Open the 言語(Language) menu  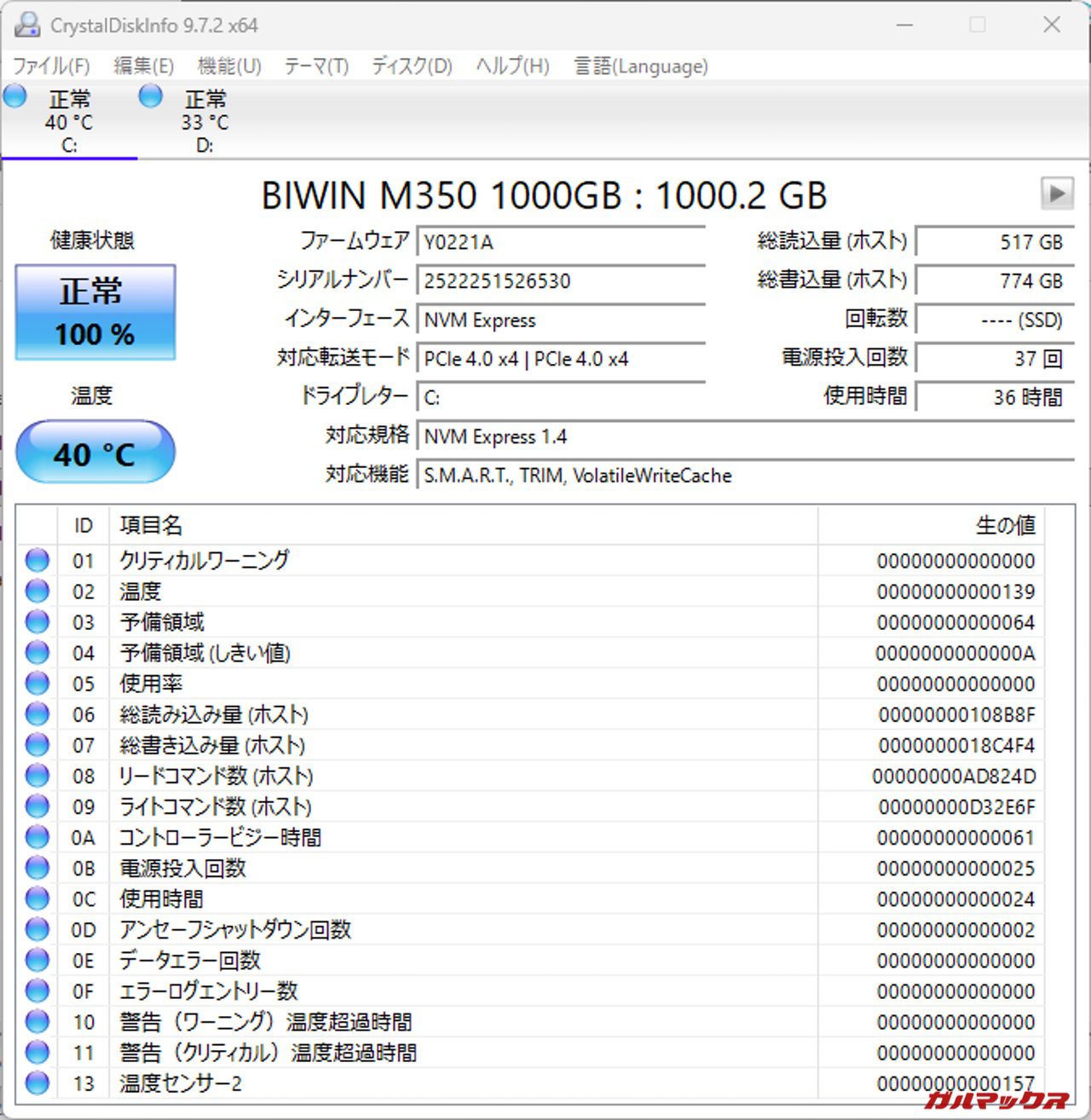tap(641, 66)
